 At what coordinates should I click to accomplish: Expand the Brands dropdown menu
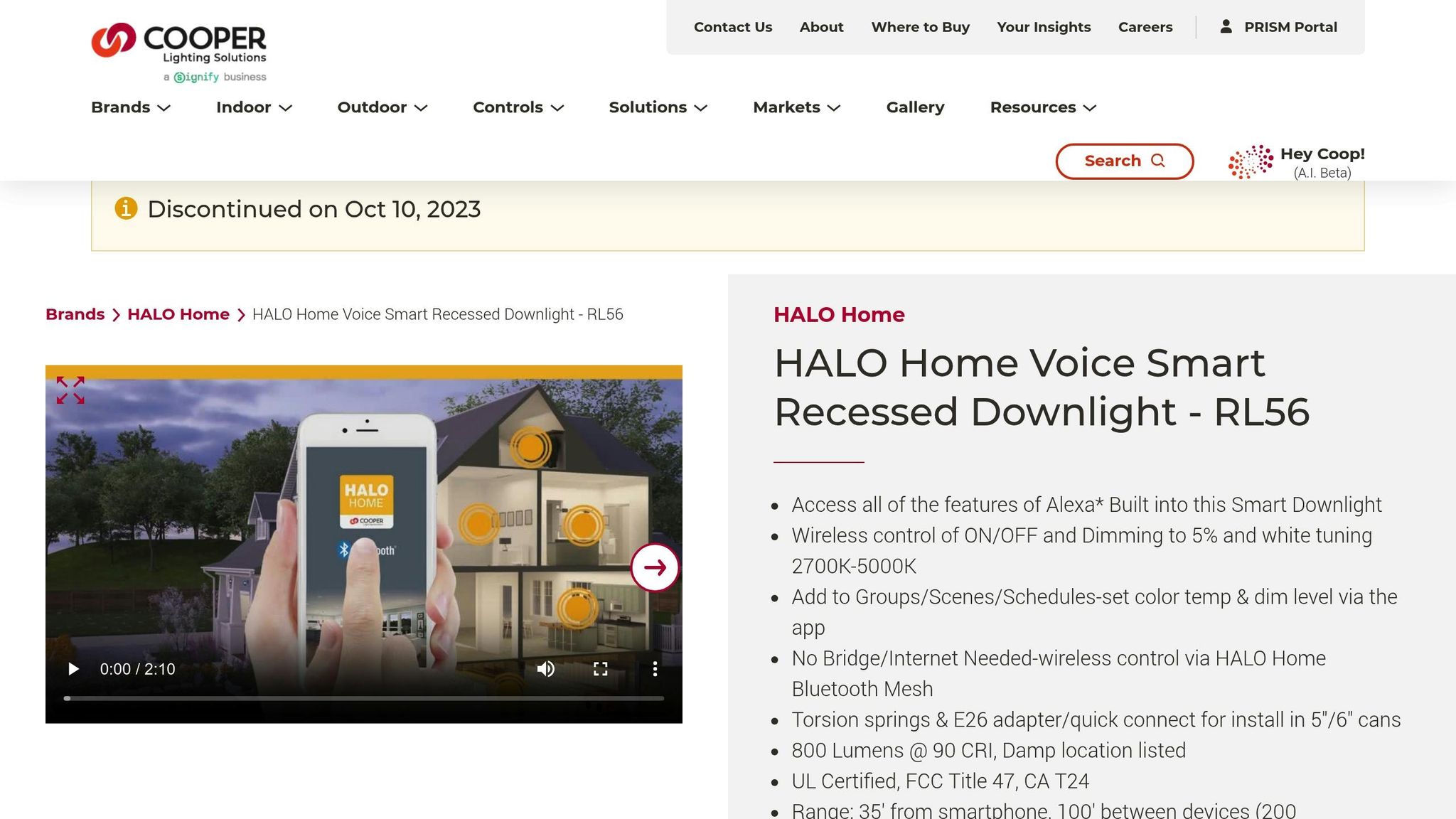pyautogui.click(x=131, y=107)
